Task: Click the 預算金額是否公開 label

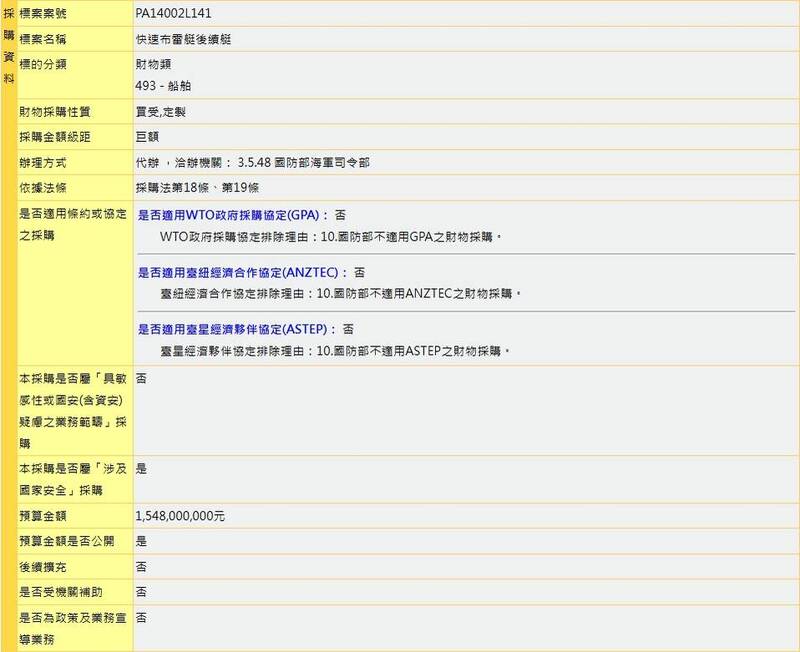Action: tap(67, 541)
